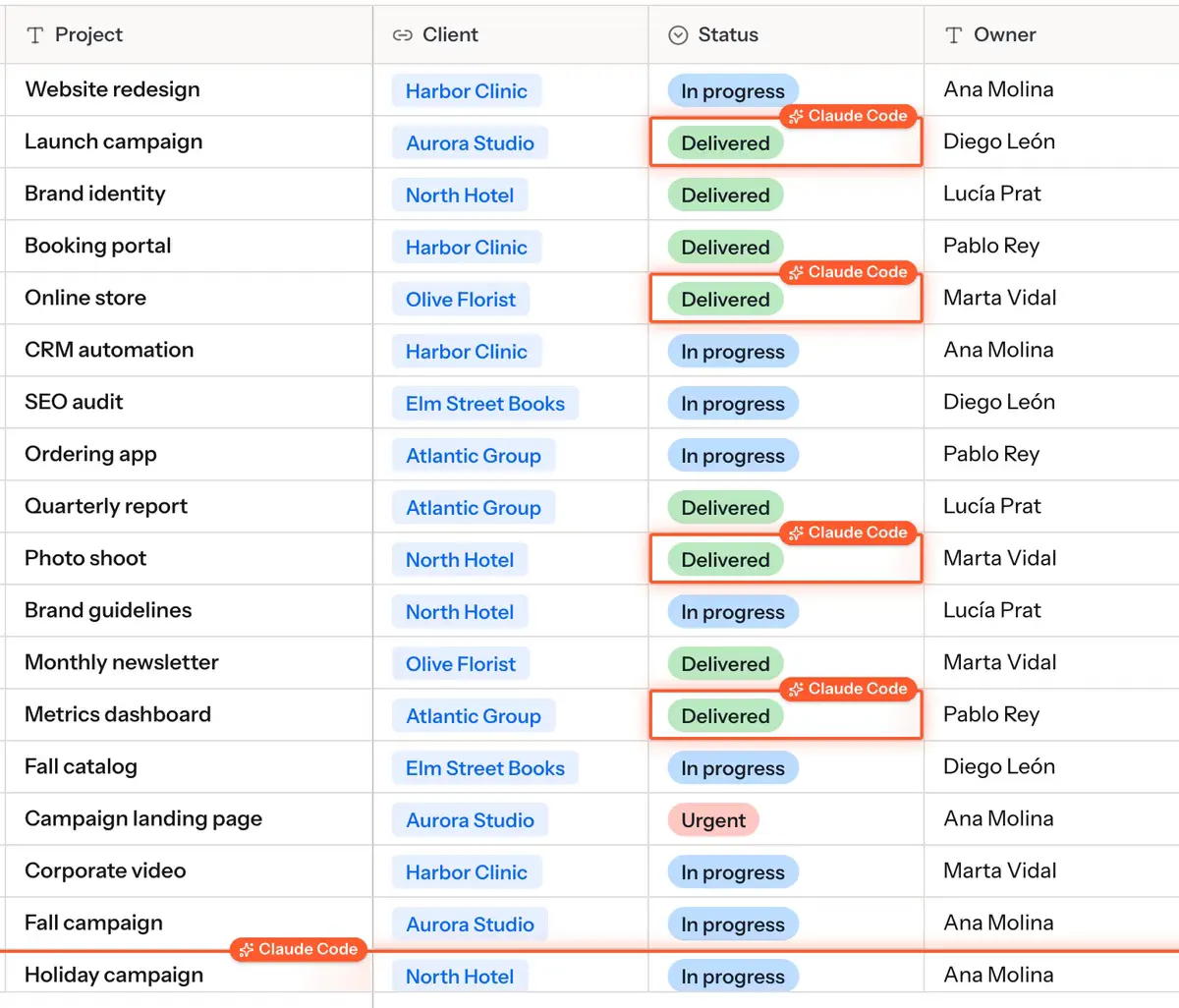Sort by the Project column header
Image resolution: width=1179 pixels, height=1008 pixels.
189,35
